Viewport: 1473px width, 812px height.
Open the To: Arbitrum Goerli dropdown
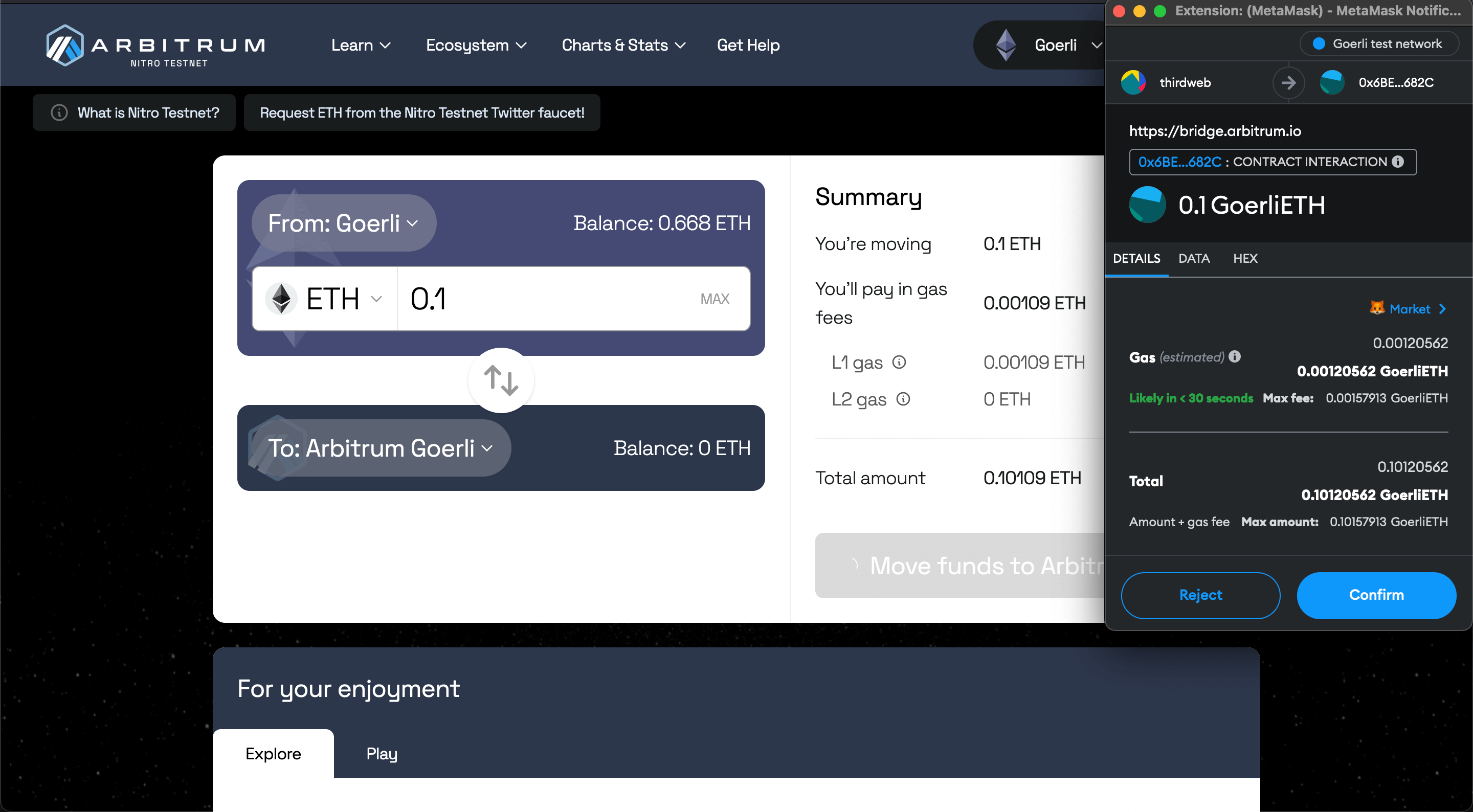[x=380, y=448]
